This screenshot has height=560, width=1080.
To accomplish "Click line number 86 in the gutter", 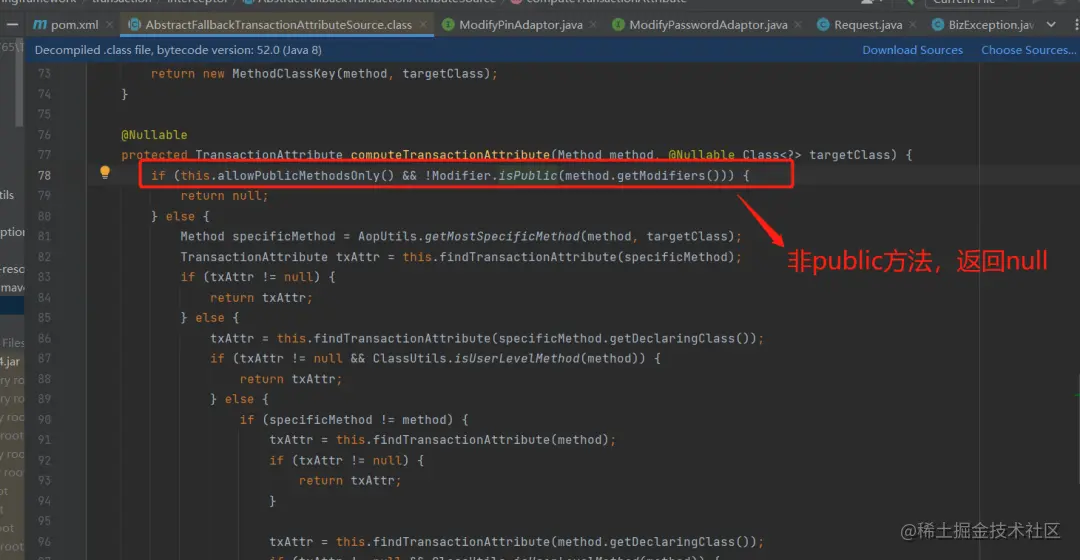I will 44,338.
